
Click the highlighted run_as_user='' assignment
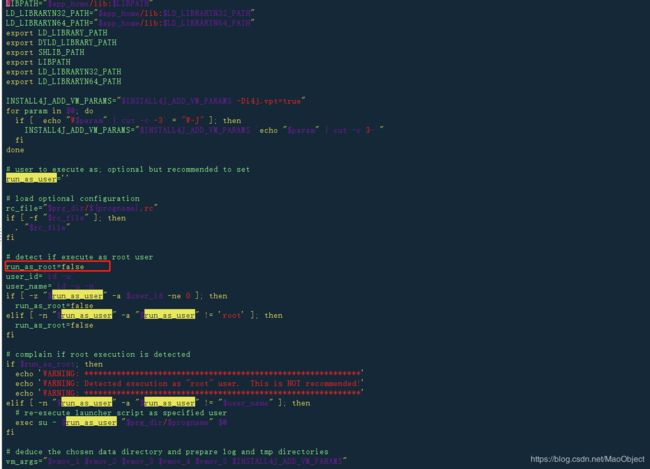tap(37, 179)
